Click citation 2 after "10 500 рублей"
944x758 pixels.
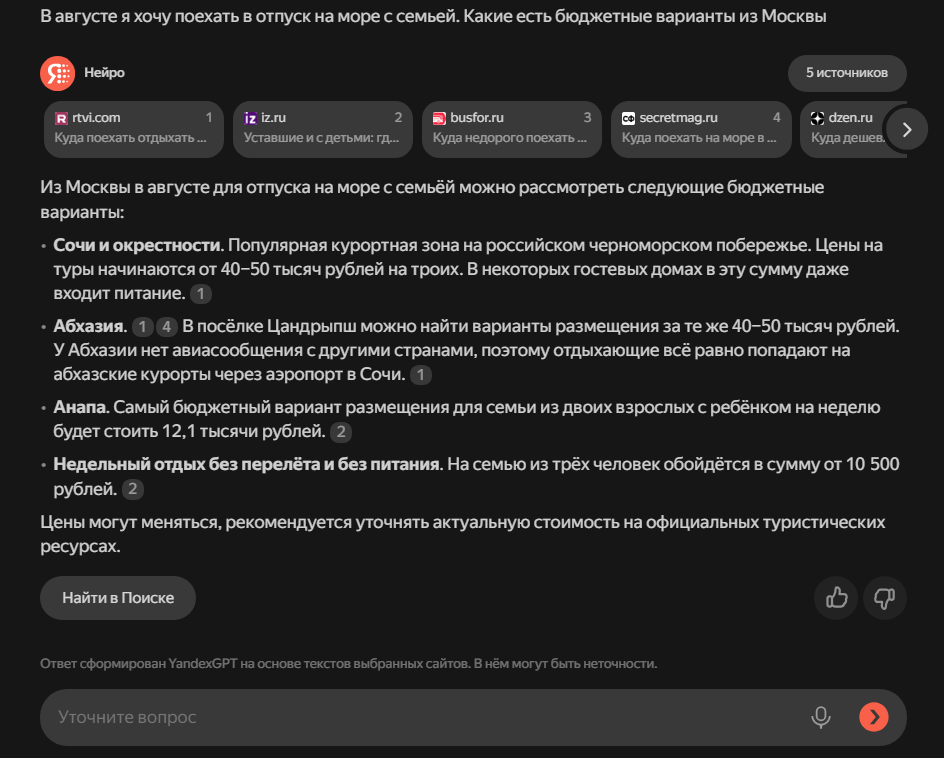tap(132, 489)
